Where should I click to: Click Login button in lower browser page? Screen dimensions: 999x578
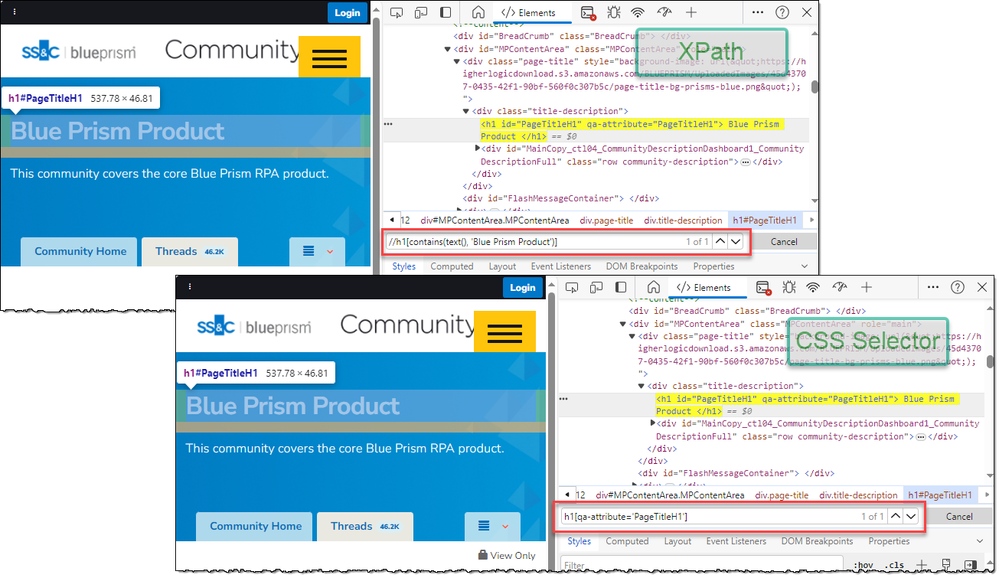(522, 287)
